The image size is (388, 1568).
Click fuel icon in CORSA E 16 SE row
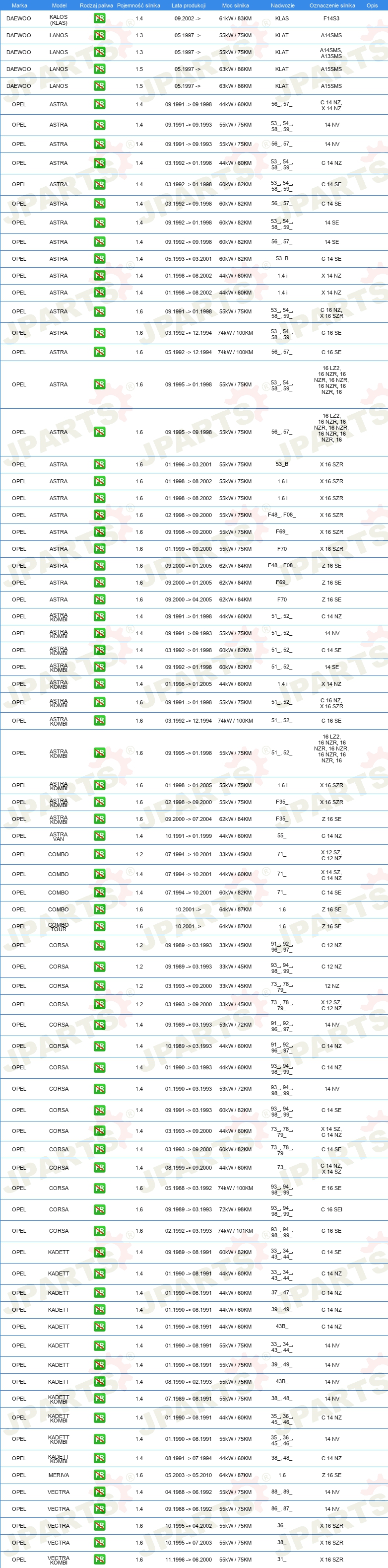tap(99, 1188)
